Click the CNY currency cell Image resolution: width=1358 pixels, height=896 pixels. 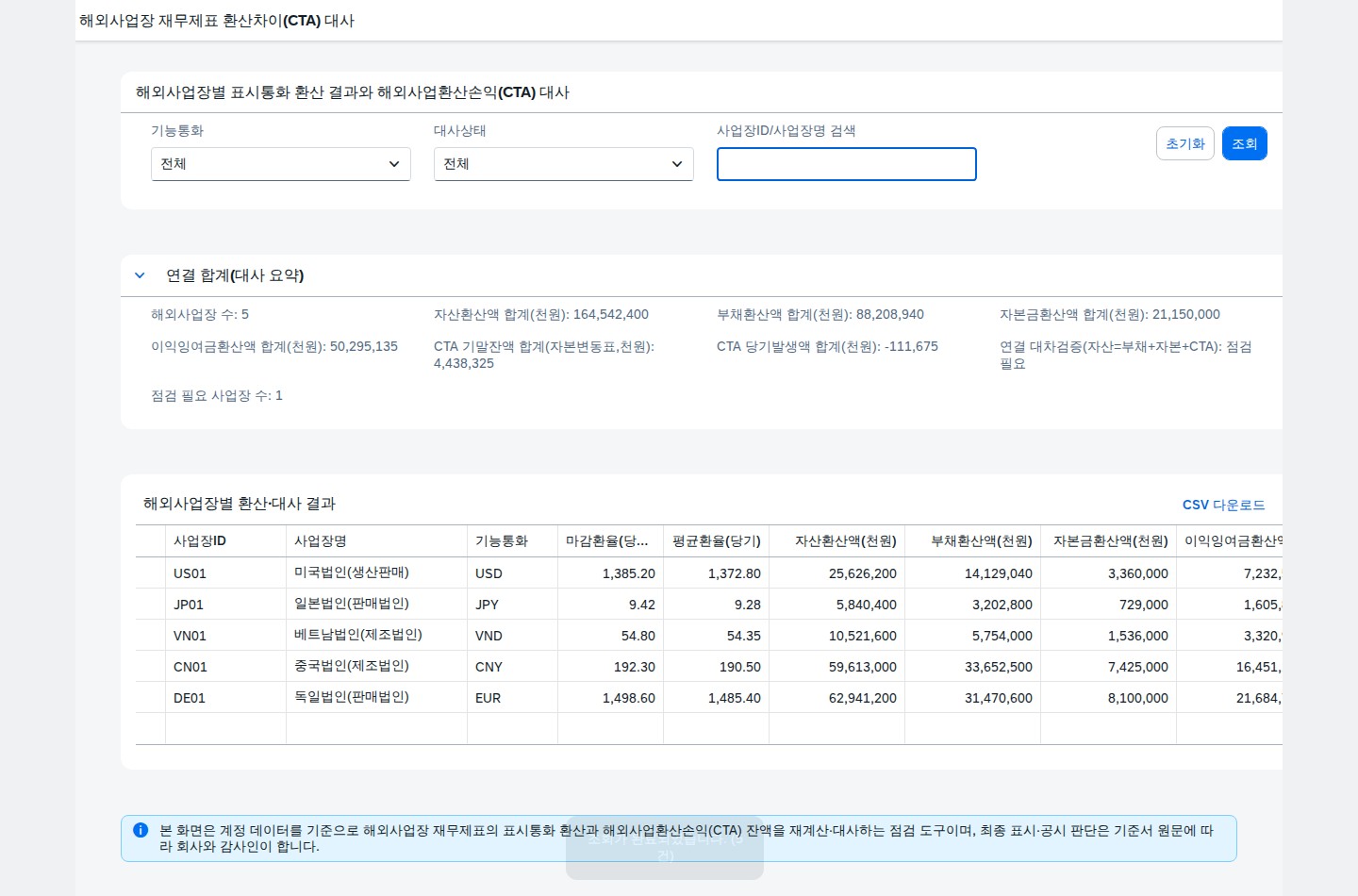(513, 667)
